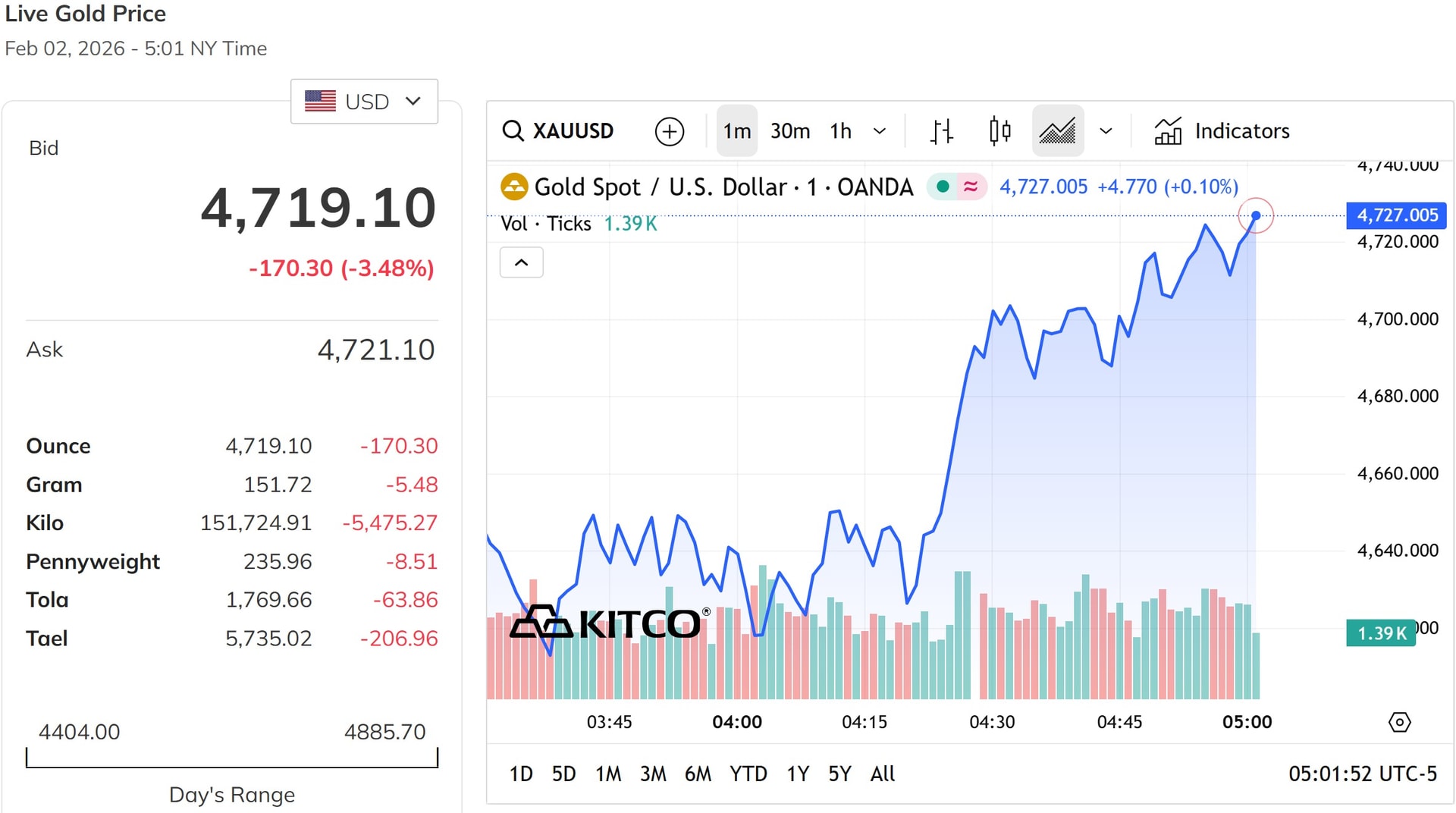Select the candlestick chart style icon
The height and width of the screenshot is (813, 1456).
[x=999, y=131]
